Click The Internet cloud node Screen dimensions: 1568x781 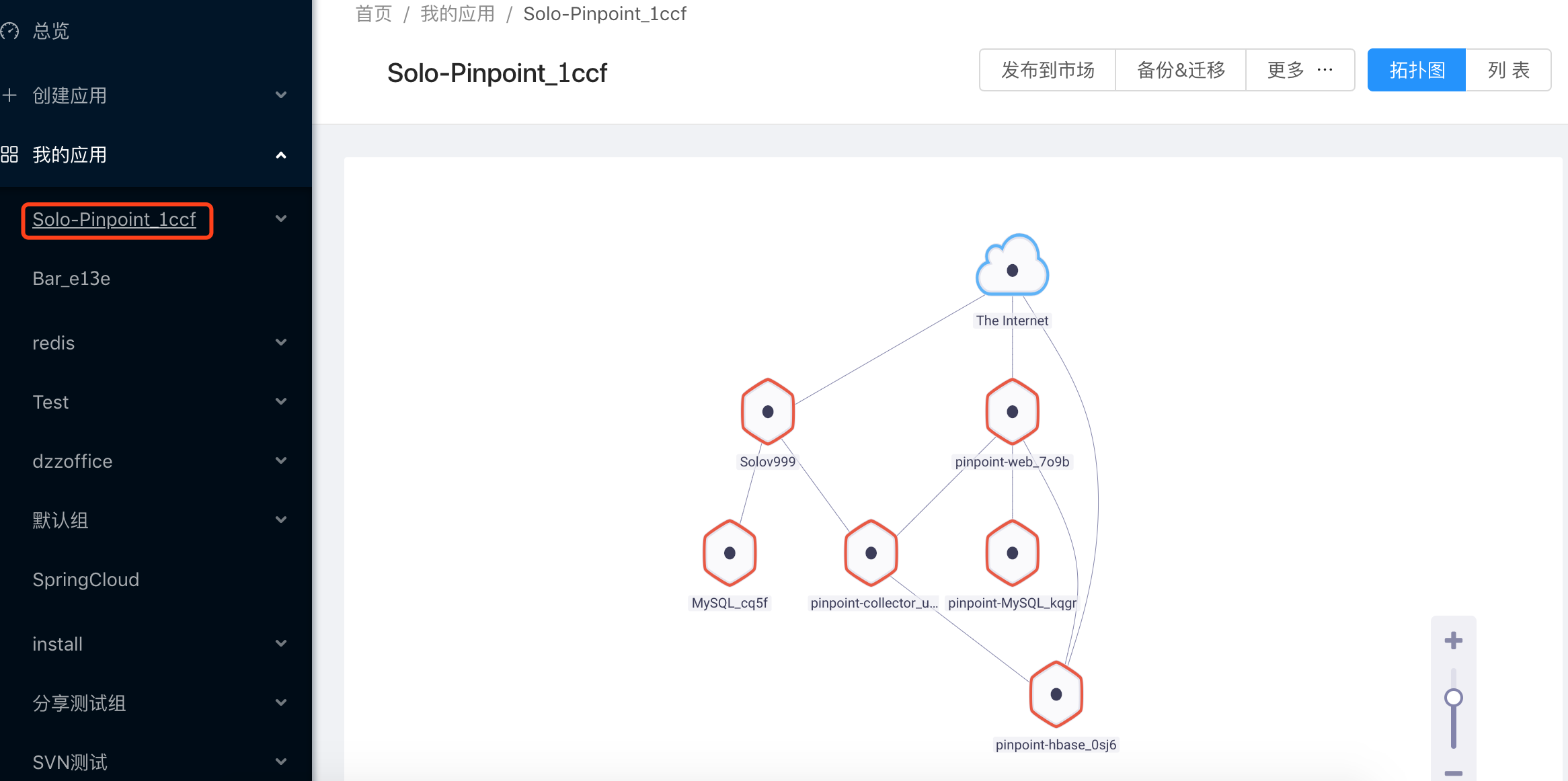point(1012,266)
